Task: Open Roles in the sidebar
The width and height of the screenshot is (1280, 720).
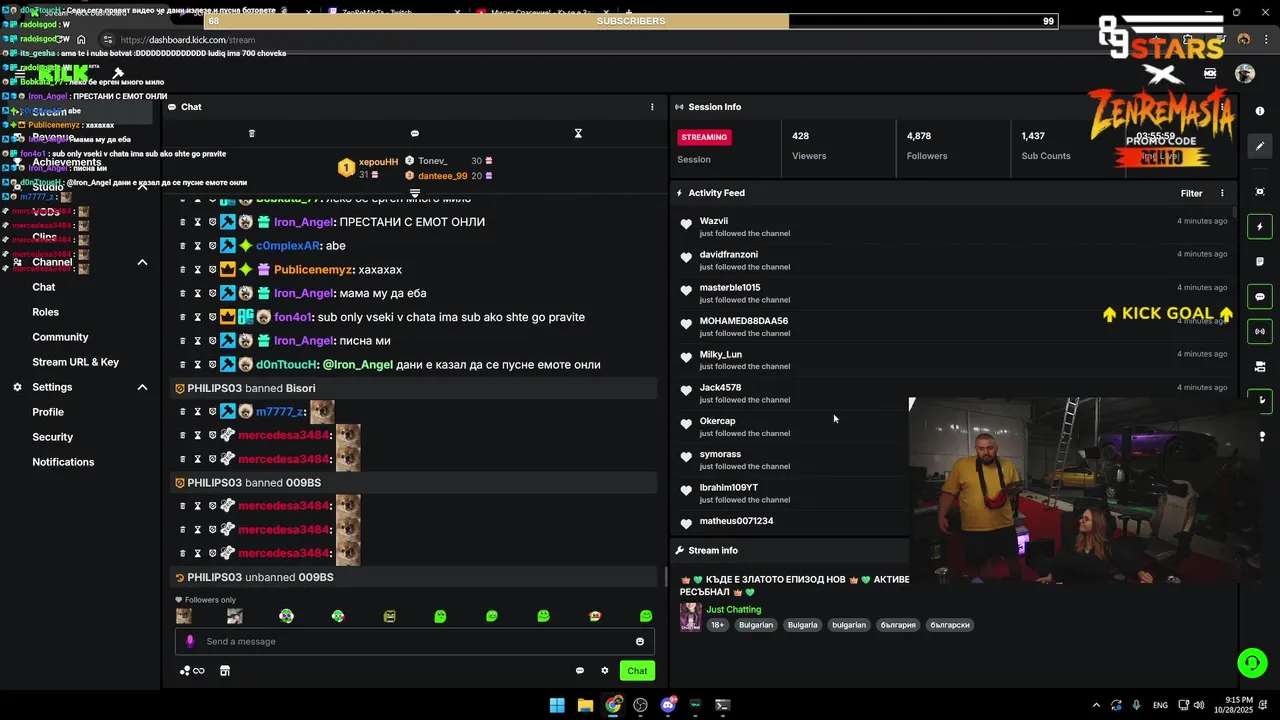Action: 46,312
